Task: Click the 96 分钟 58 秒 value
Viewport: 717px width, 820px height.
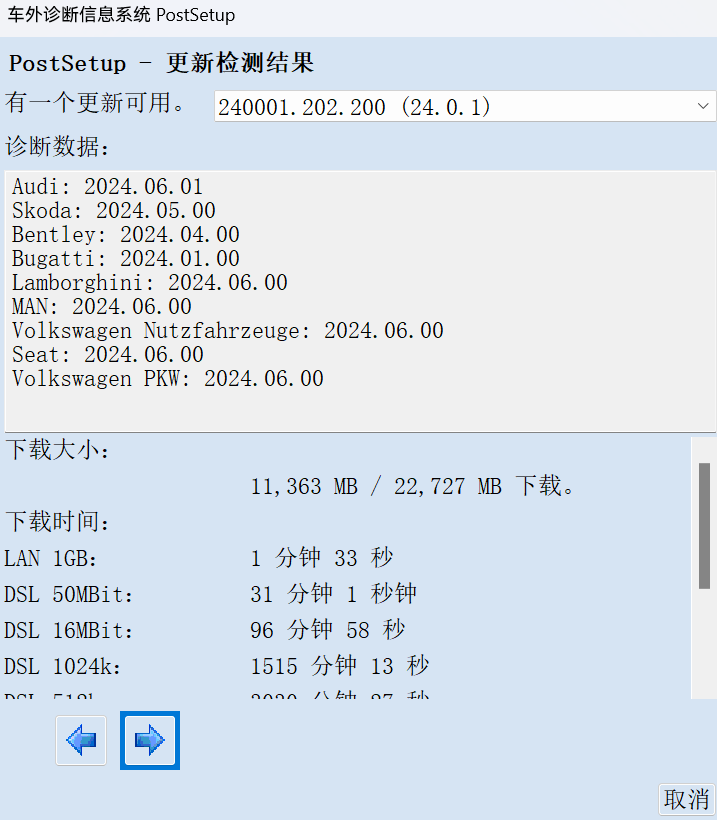Action: [x=327, y=631]
